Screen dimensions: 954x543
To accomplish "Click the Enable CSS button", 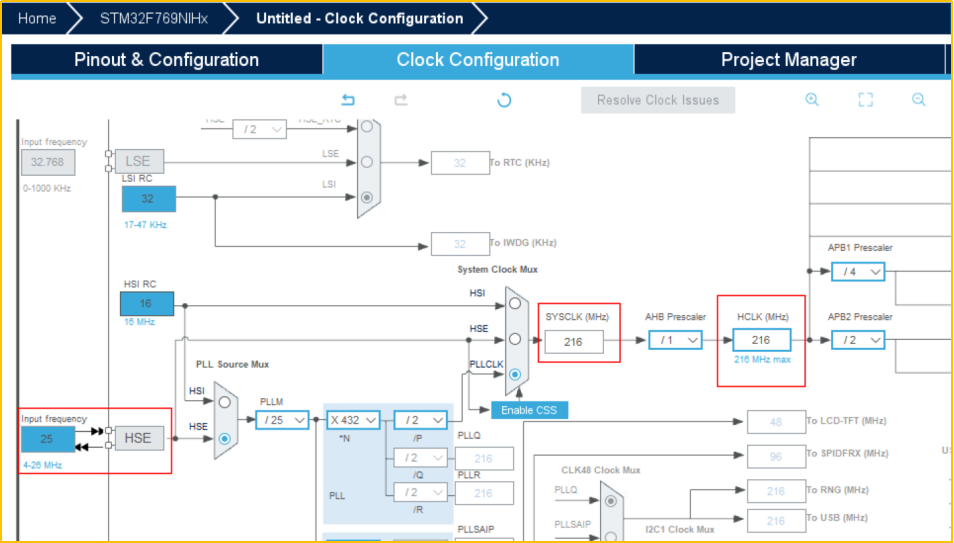I will [530, 410].
